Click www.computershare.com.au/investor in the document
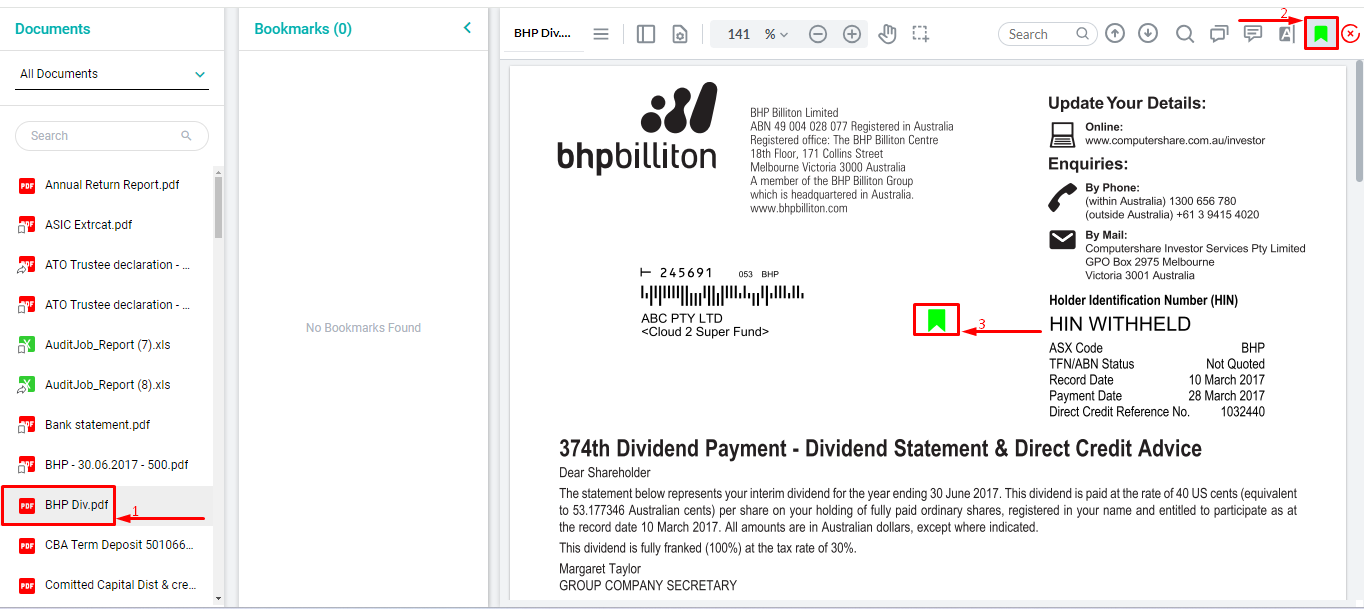Image resolution: width=1364 pixels, height=609 pixels. [1175, 141]
